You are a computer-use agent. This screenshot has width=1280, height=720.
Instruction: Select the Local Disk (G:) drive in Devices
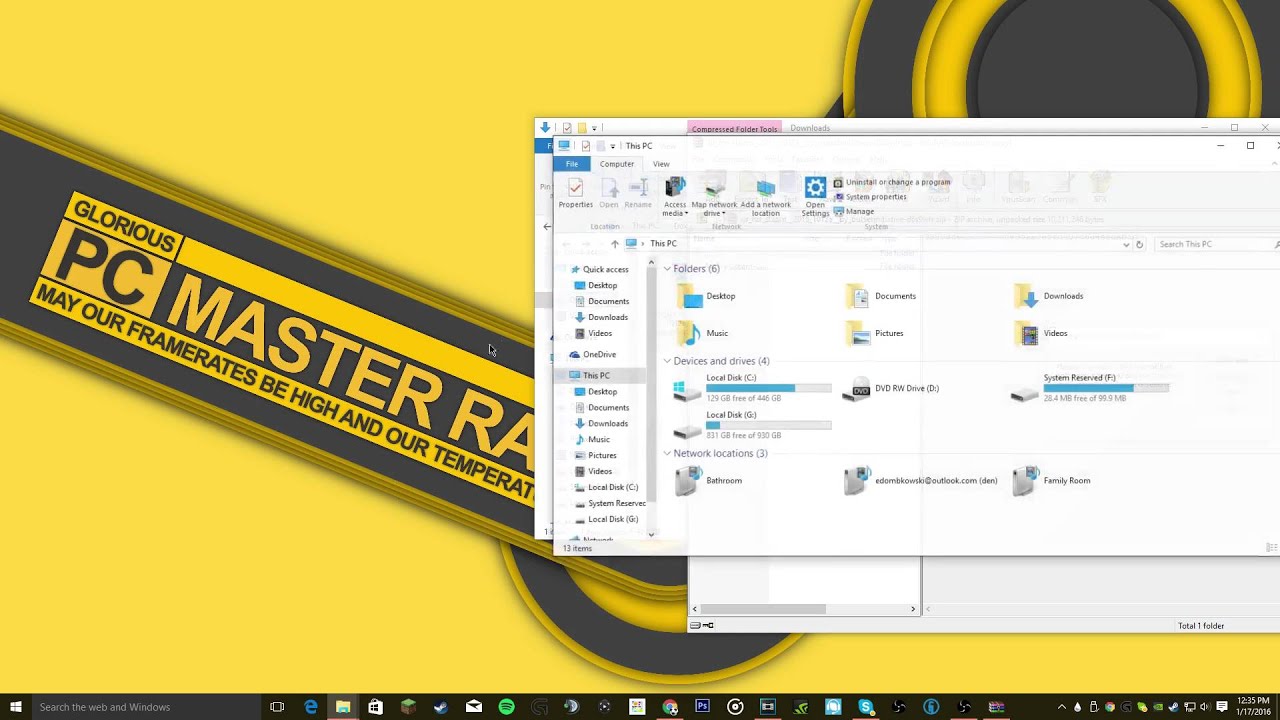point(752,425)
